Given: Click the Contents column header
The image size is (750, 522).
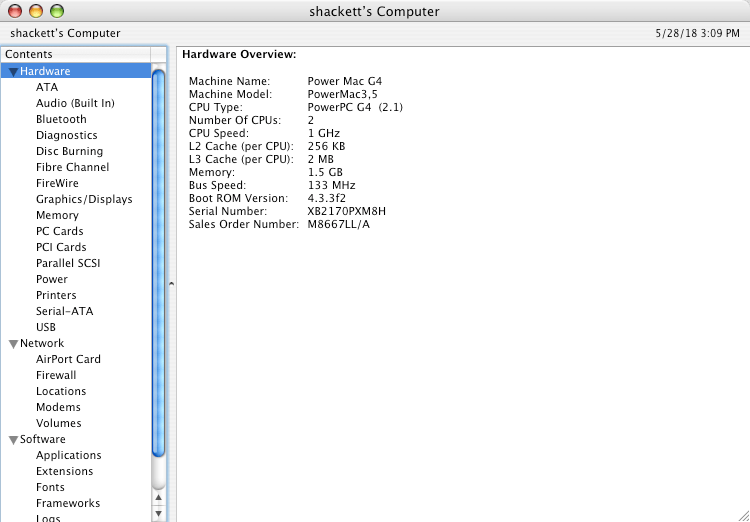Looking at the screenshot, I should click(76, 54).
